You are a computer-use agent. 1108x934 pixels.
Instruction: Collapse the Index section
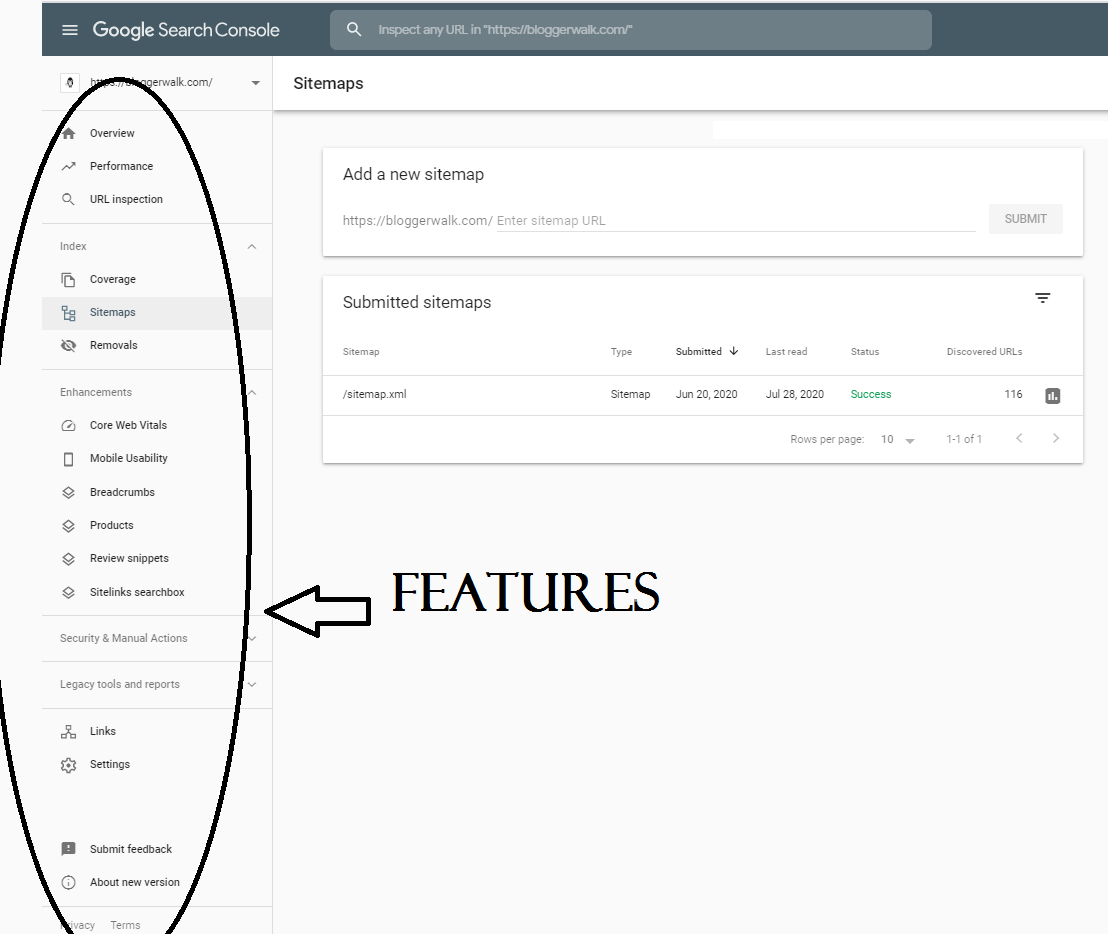click(252, 247)
